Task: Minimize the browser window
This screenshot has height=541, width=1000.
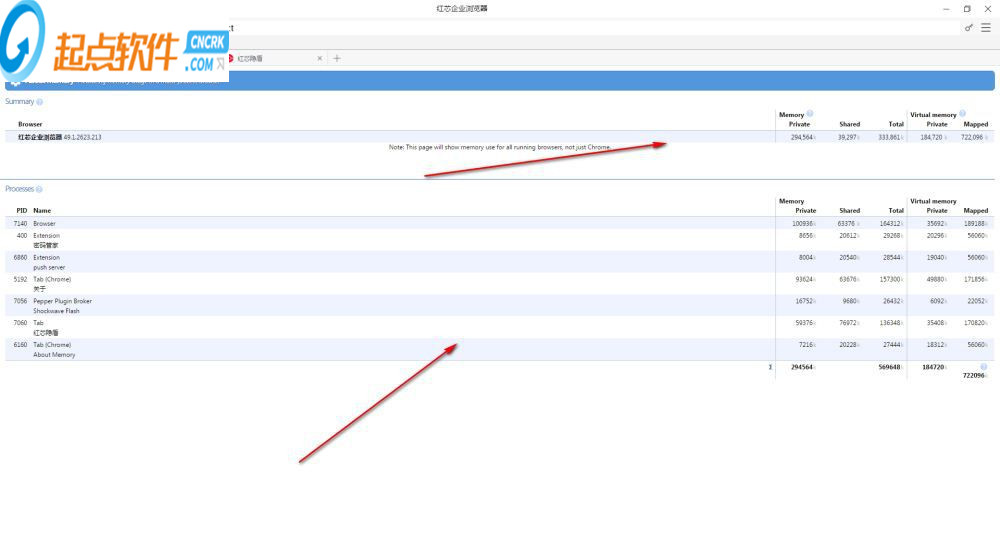Action: pos(946,9)
